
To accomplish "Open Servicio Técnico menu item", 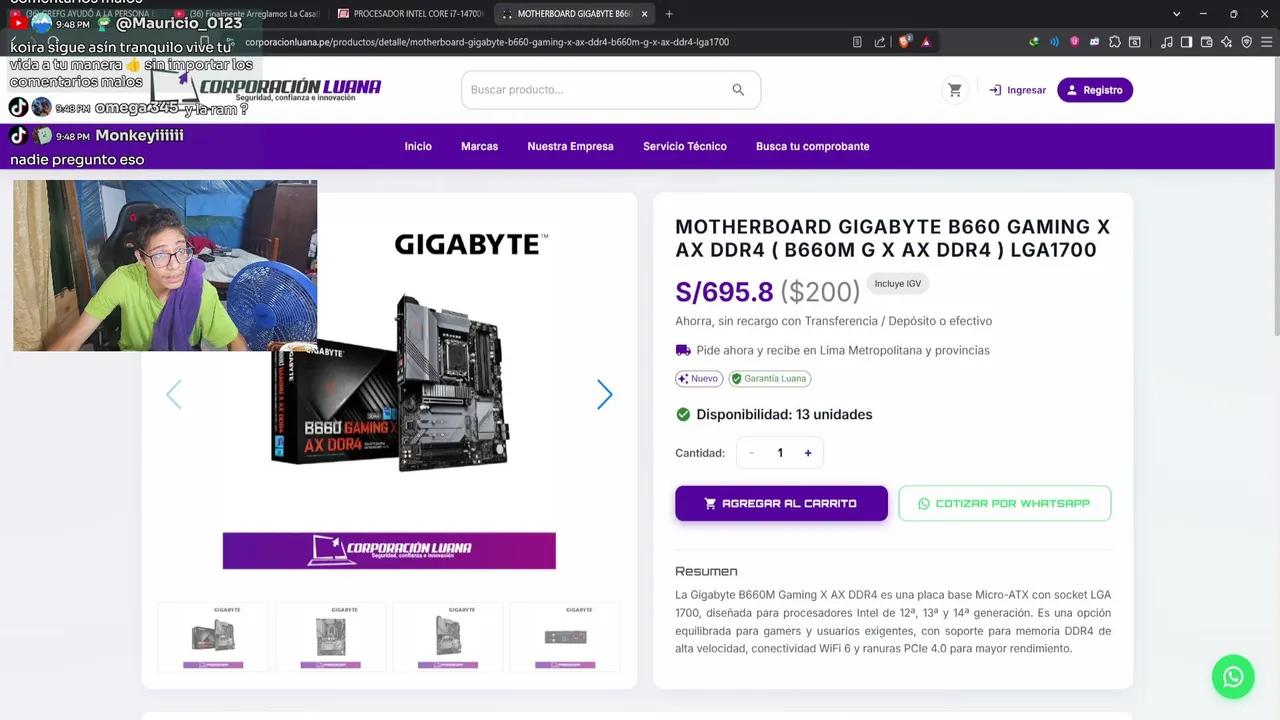I will pyautogui.click(x=685, y=146).
